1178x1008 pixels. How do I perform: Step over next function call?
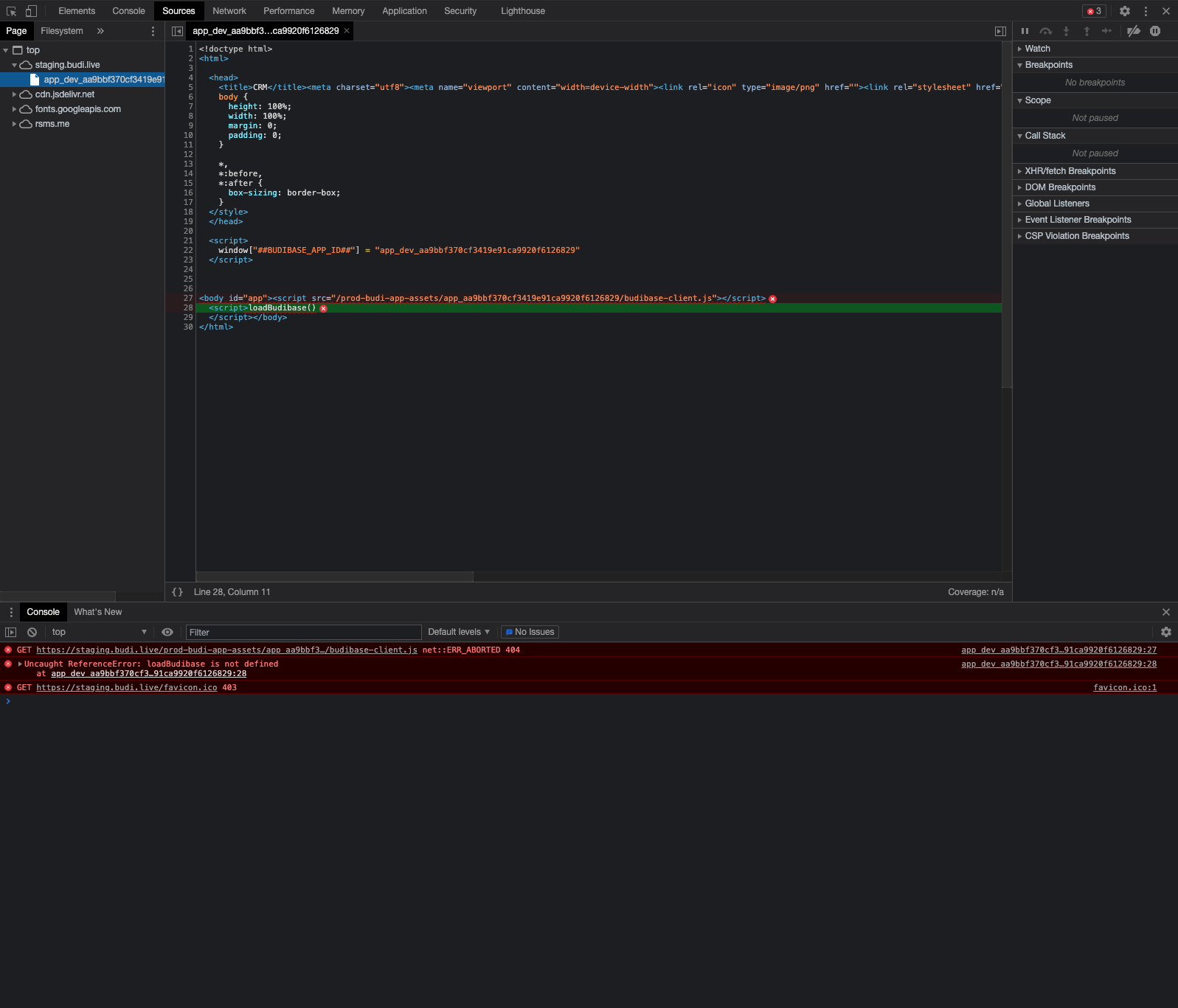point(1045,31)
